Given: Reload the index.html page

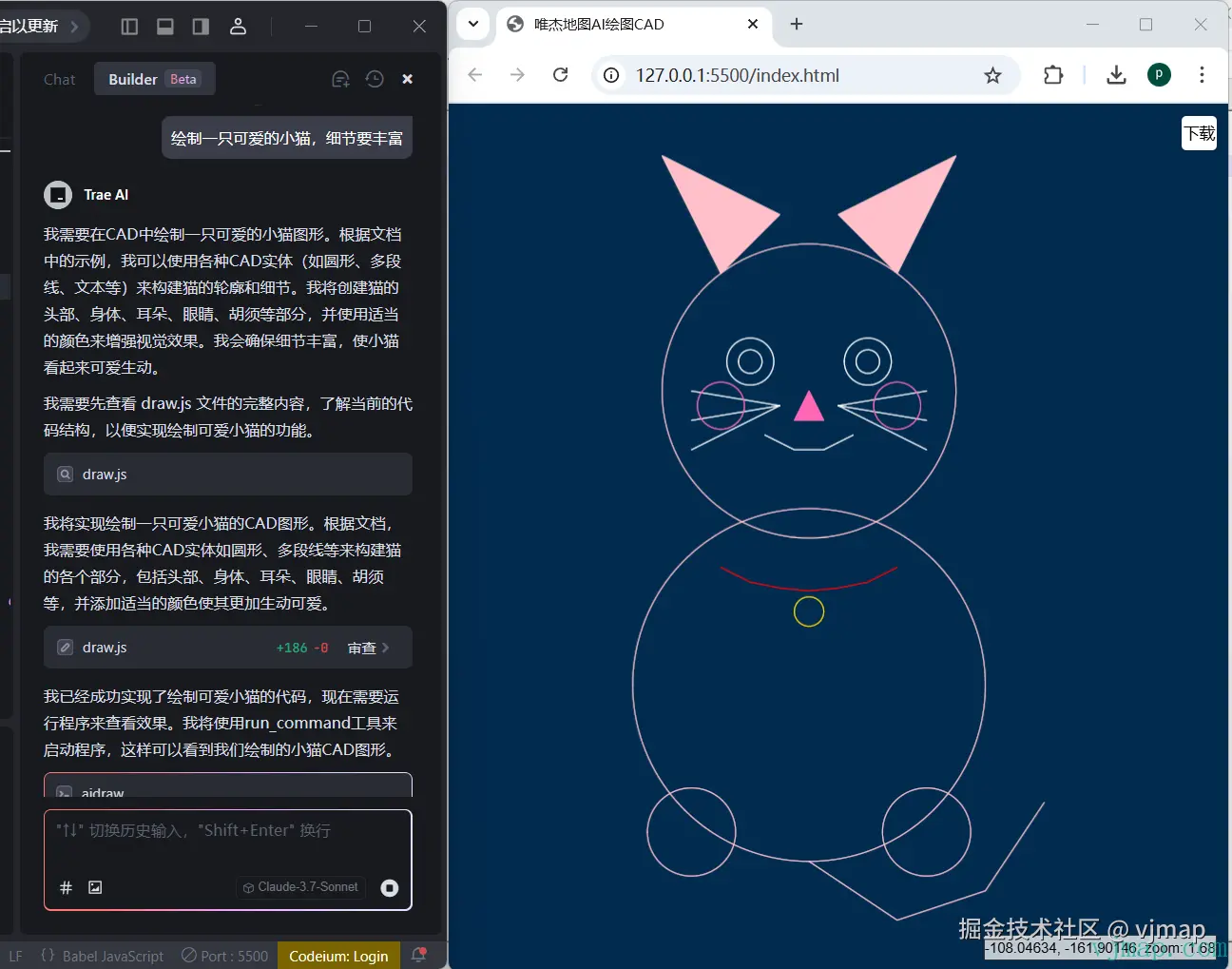Looking at the screenshot, I should pos(560,75).
